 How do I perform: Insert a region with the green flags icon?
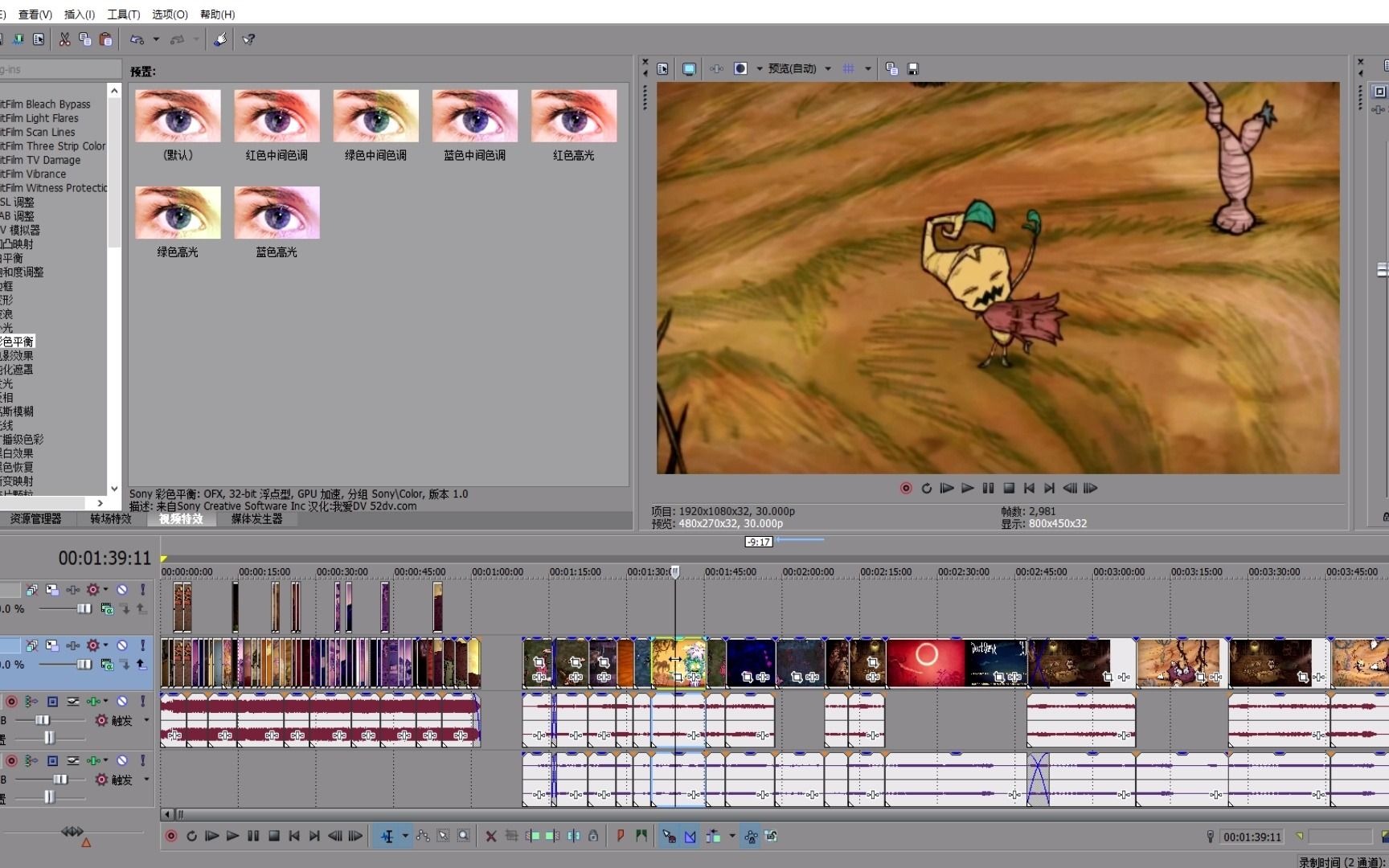641,836
